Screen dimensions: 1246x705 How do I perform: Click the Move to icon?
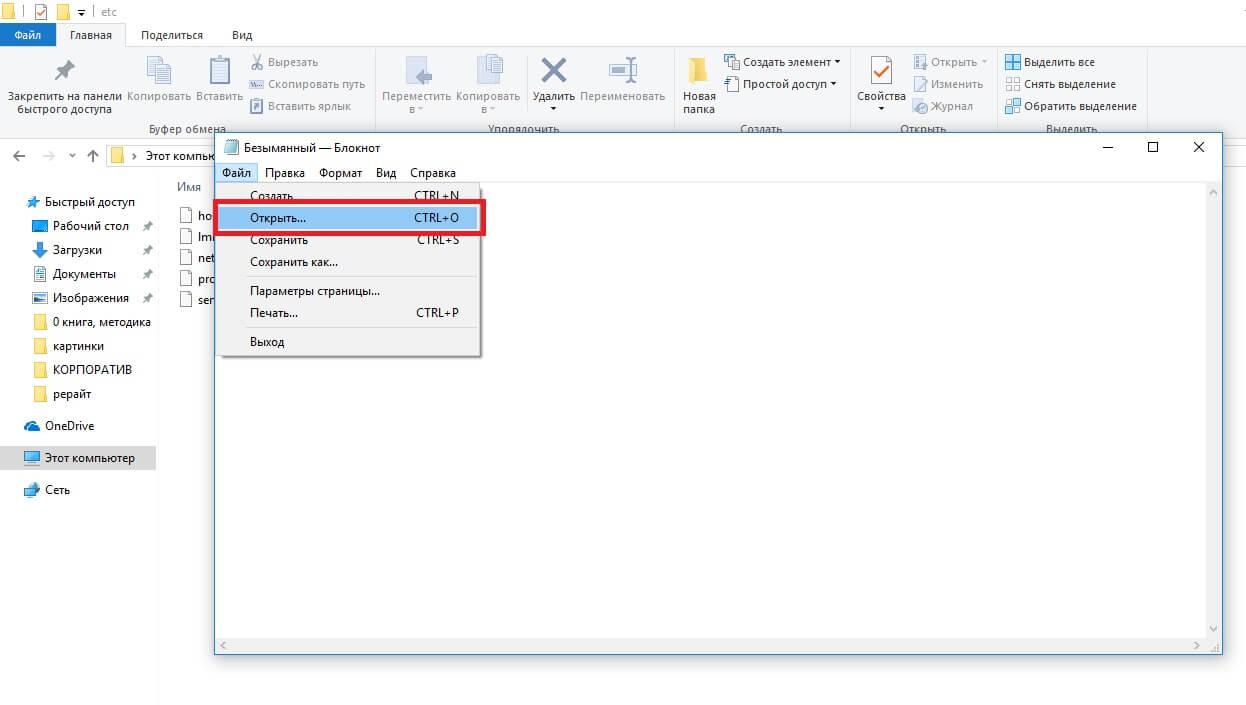(418, 72)
